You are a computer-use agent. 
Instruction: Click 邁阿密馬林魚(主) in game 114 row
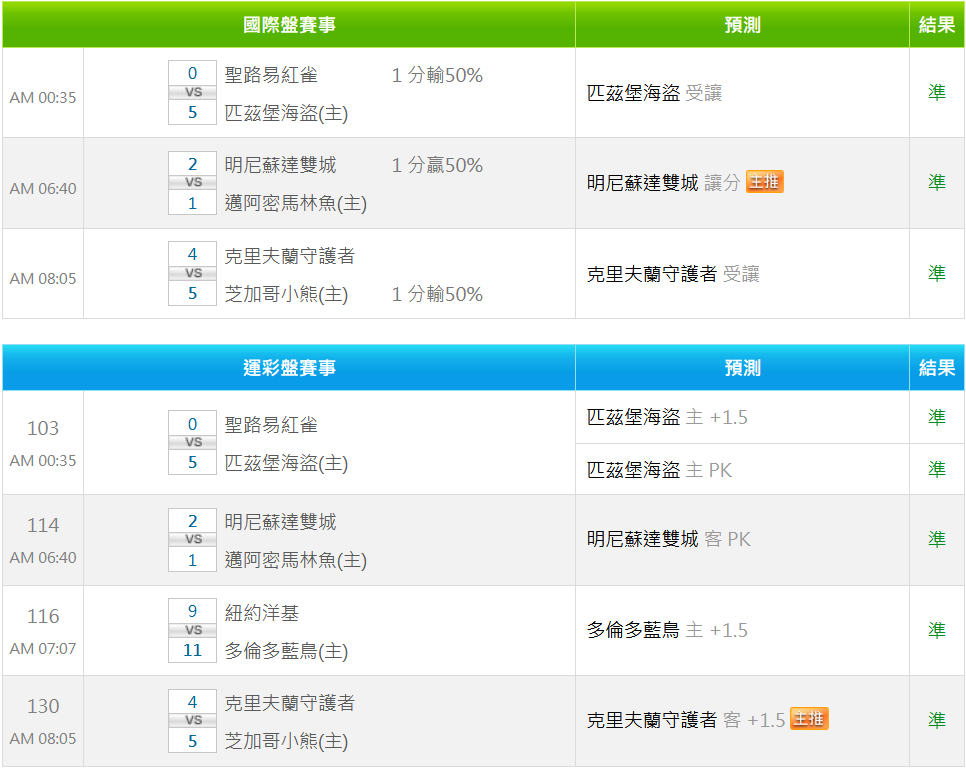[x=296, y=561]
